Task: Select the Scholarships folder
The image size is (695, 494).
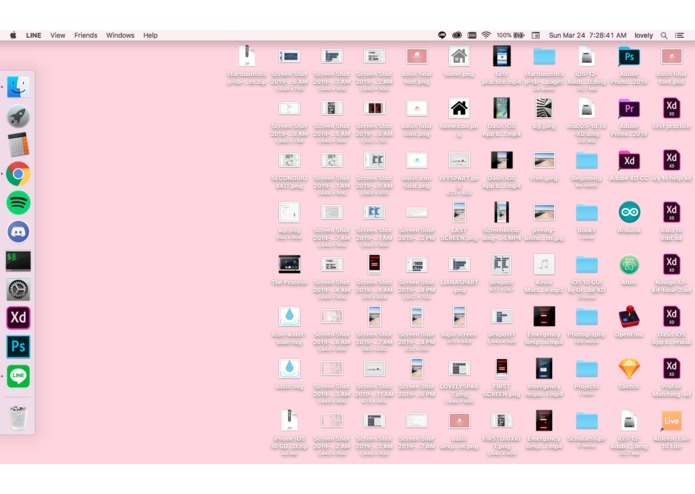Action: tap(586, 421)
